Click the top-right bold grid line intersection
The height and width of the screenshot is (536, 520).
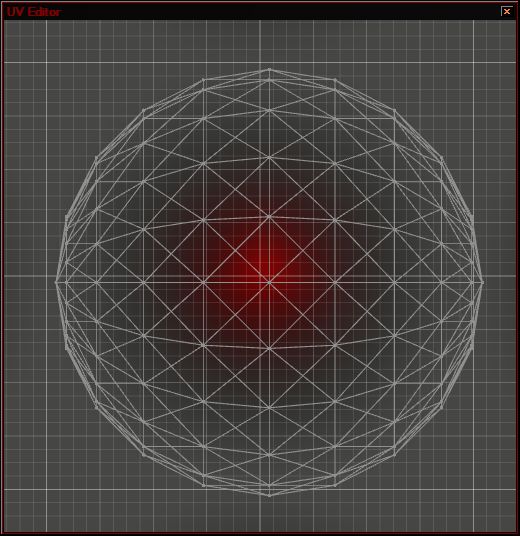pyautogui.click(x=473, y=63)
